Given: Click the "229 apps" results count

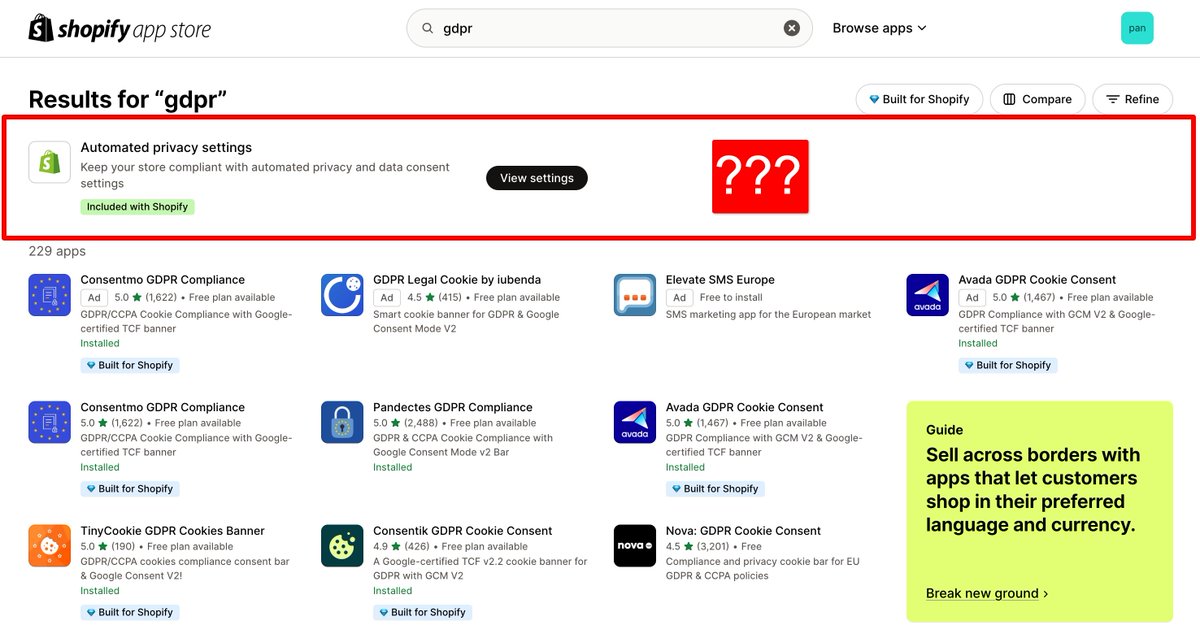Looking at the screenshot, I should coord(57,251).
